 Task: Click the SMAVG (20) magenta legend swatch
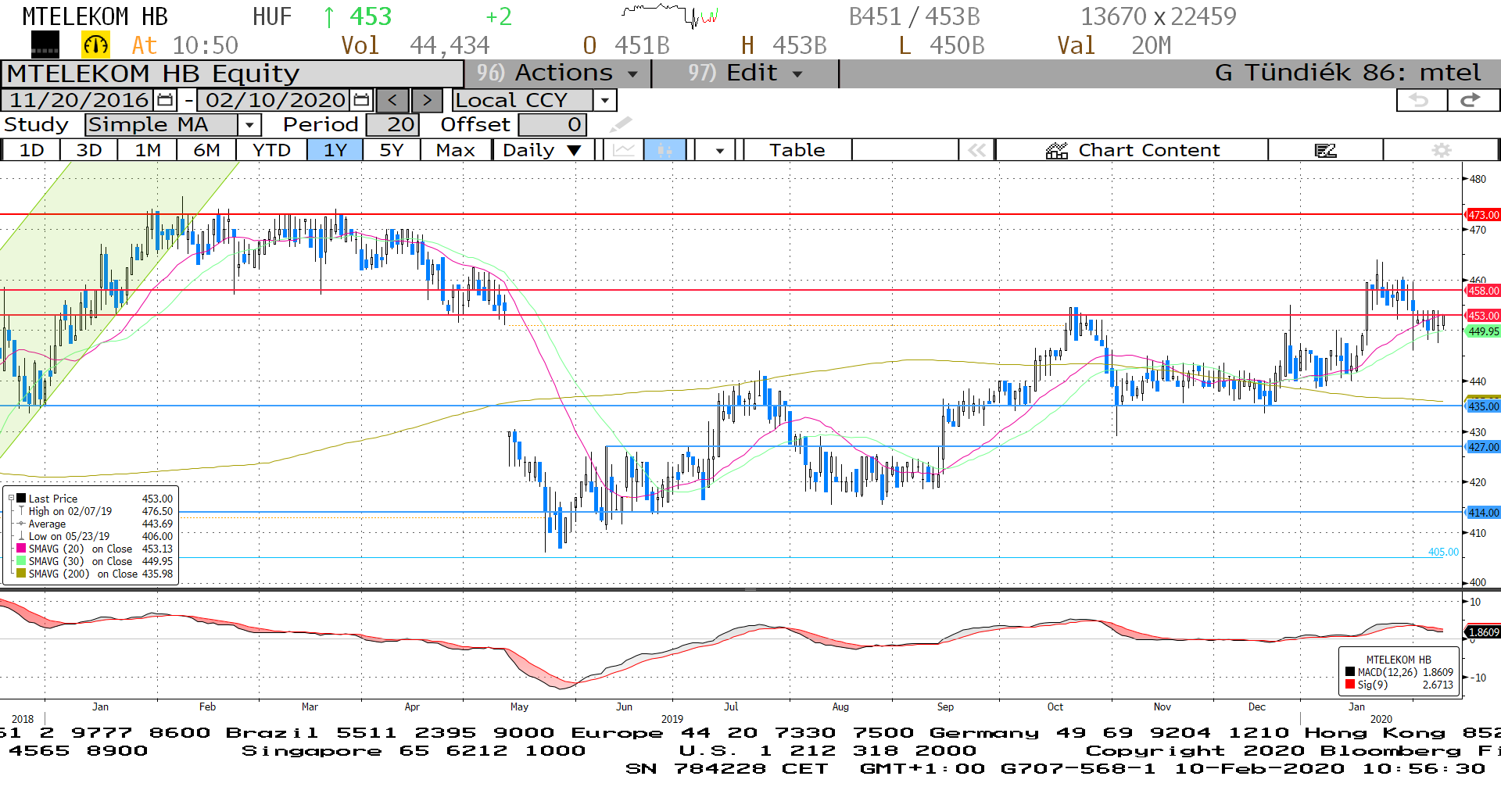point(21,549)
